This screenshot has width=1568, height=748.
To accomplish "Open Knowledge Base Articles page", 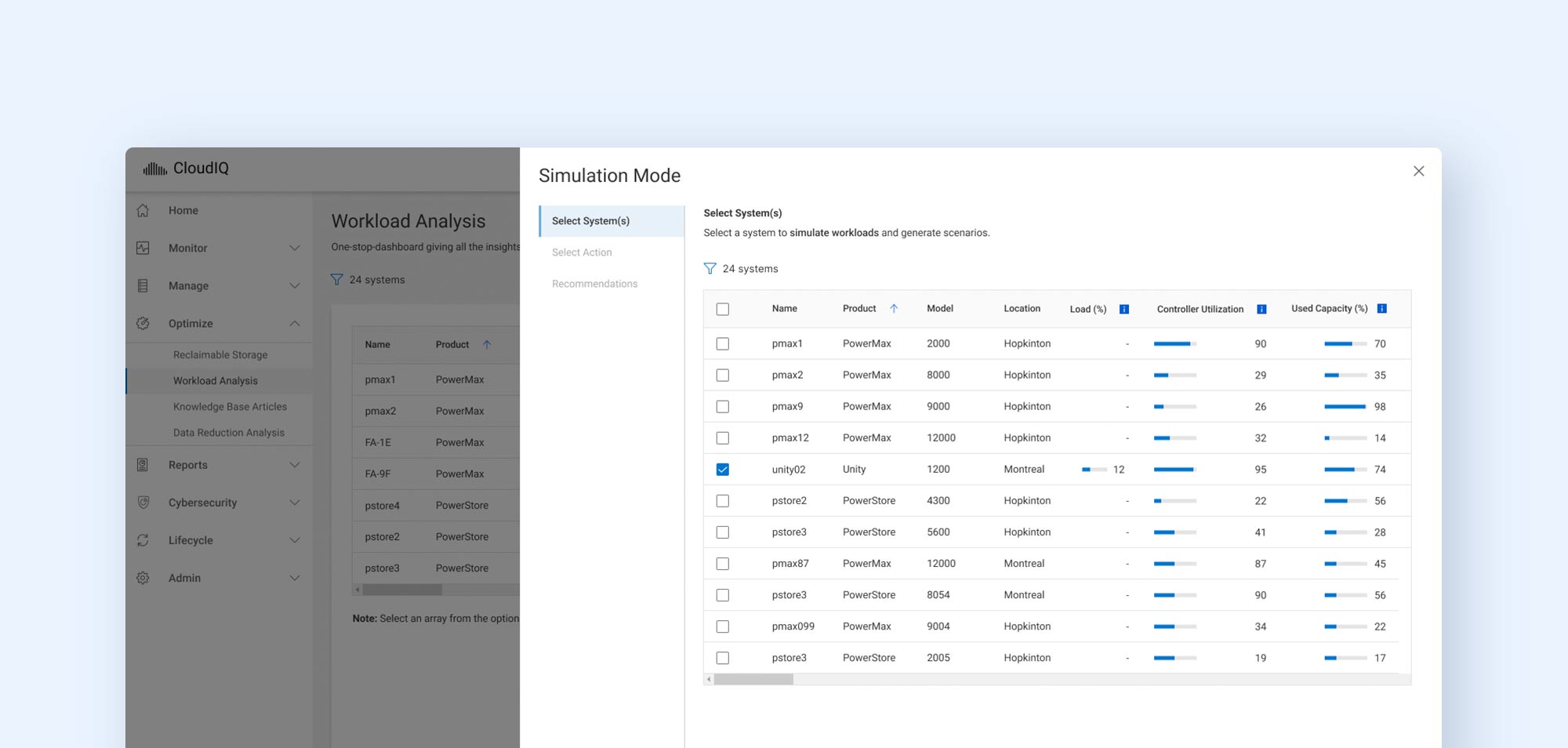I will tap(230, 407).
